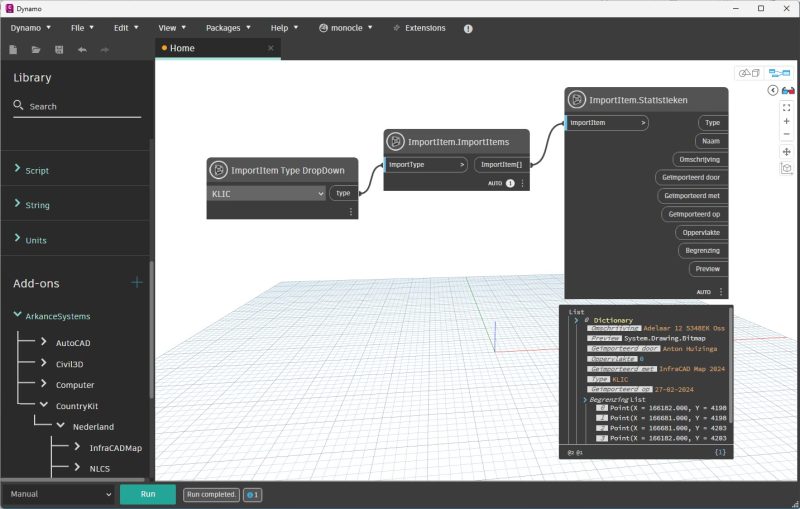Expand the String library category
Screen dimensions: 800x509
17,203
